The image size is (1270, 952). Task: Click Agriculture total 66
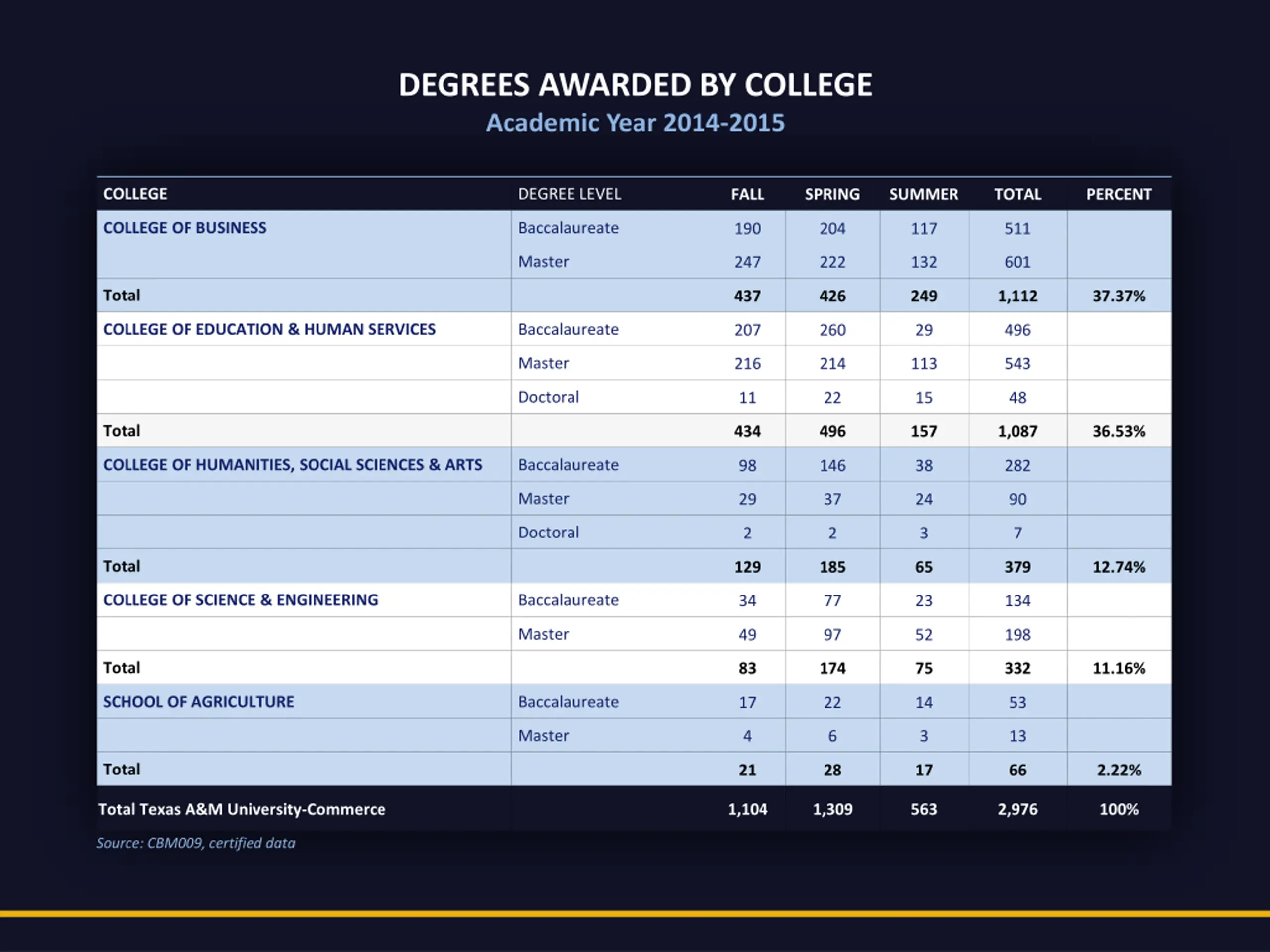coord(1017,770)
